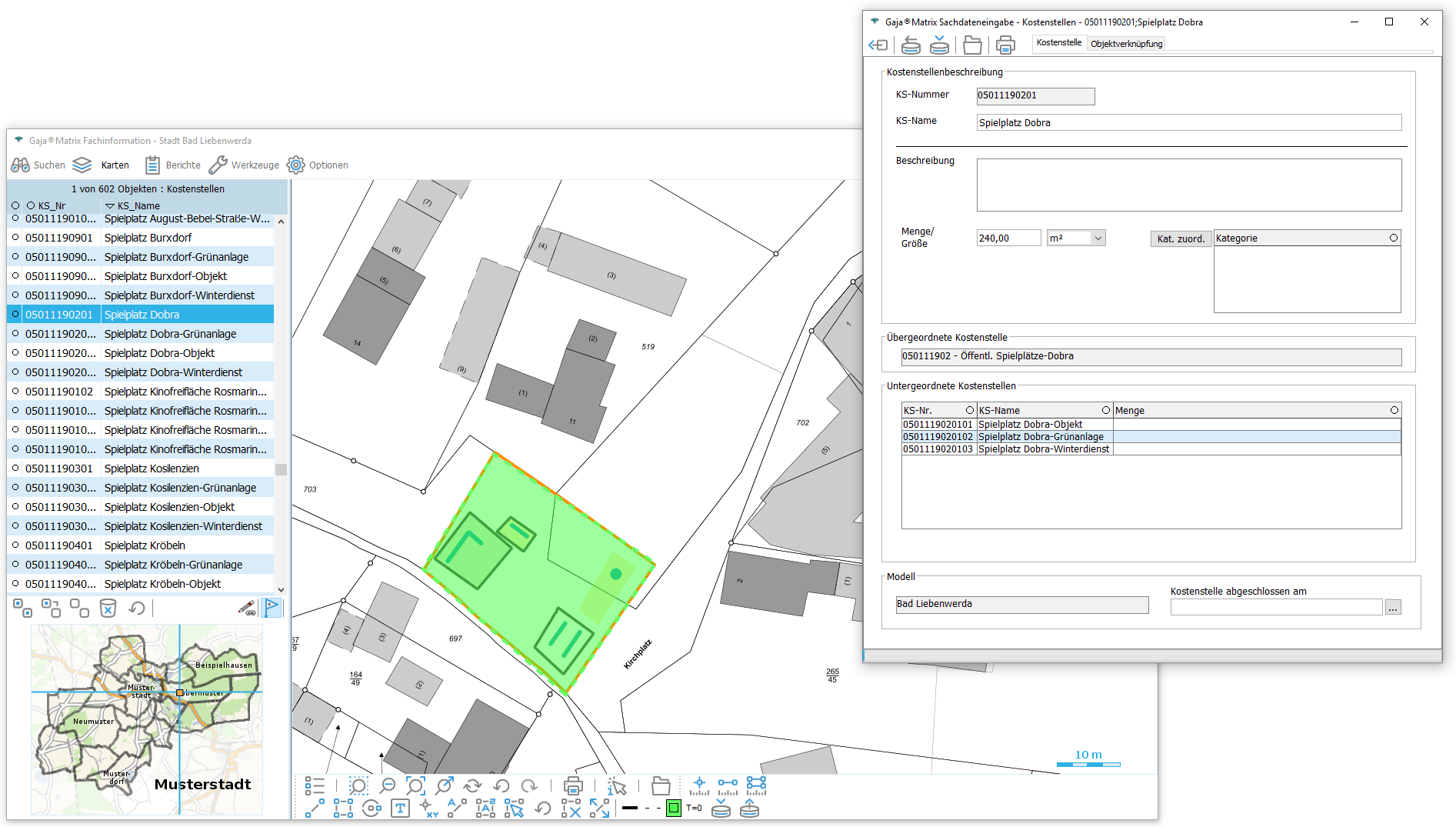Image resolution: width=1456 pixels, height=827 pixels.
Task: Click the back arrow icon in Sachdateneingabe
Action: [878, 45]
